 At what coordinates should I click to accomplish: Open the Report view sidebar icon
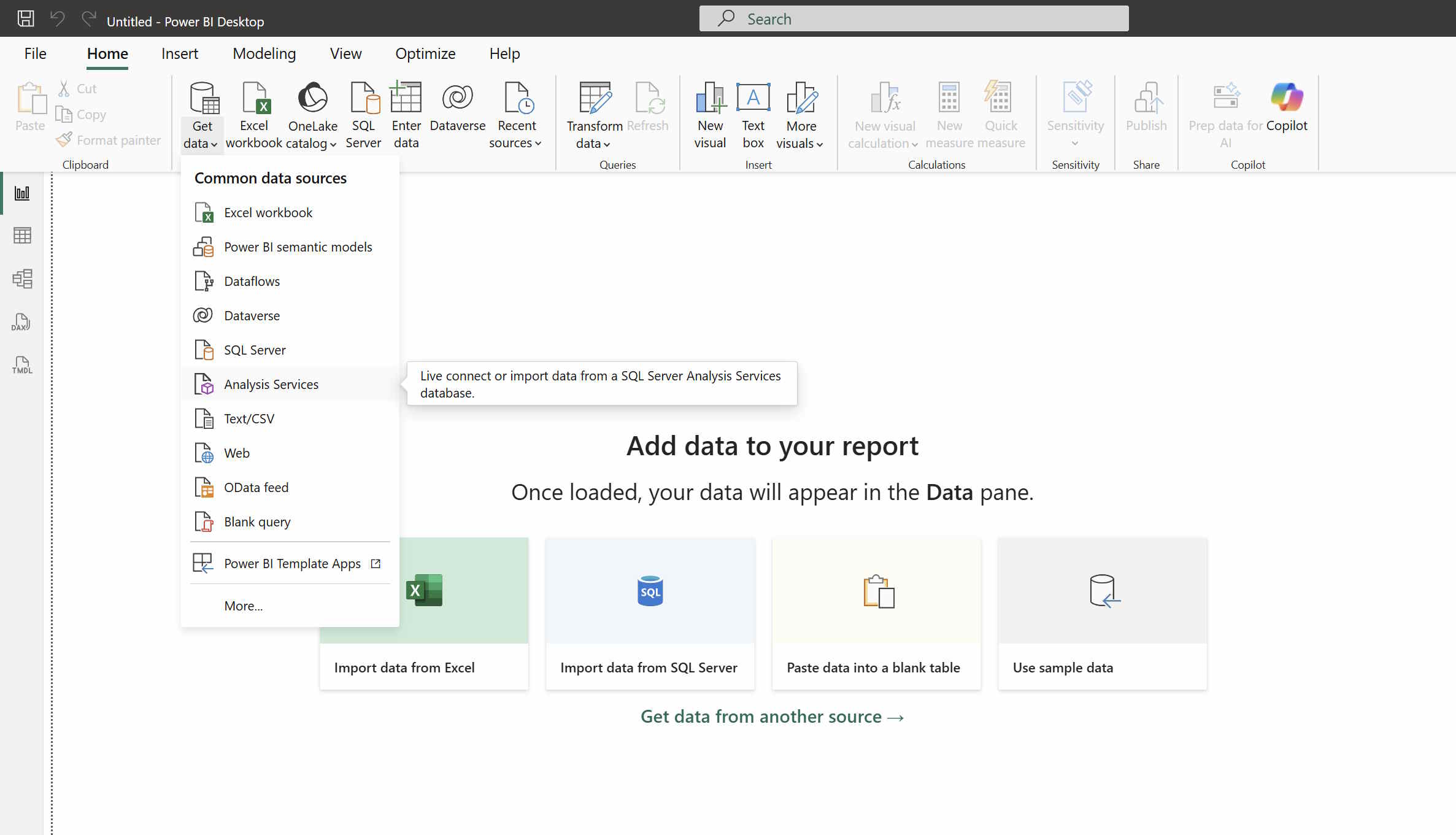click(x=22, y=193)
